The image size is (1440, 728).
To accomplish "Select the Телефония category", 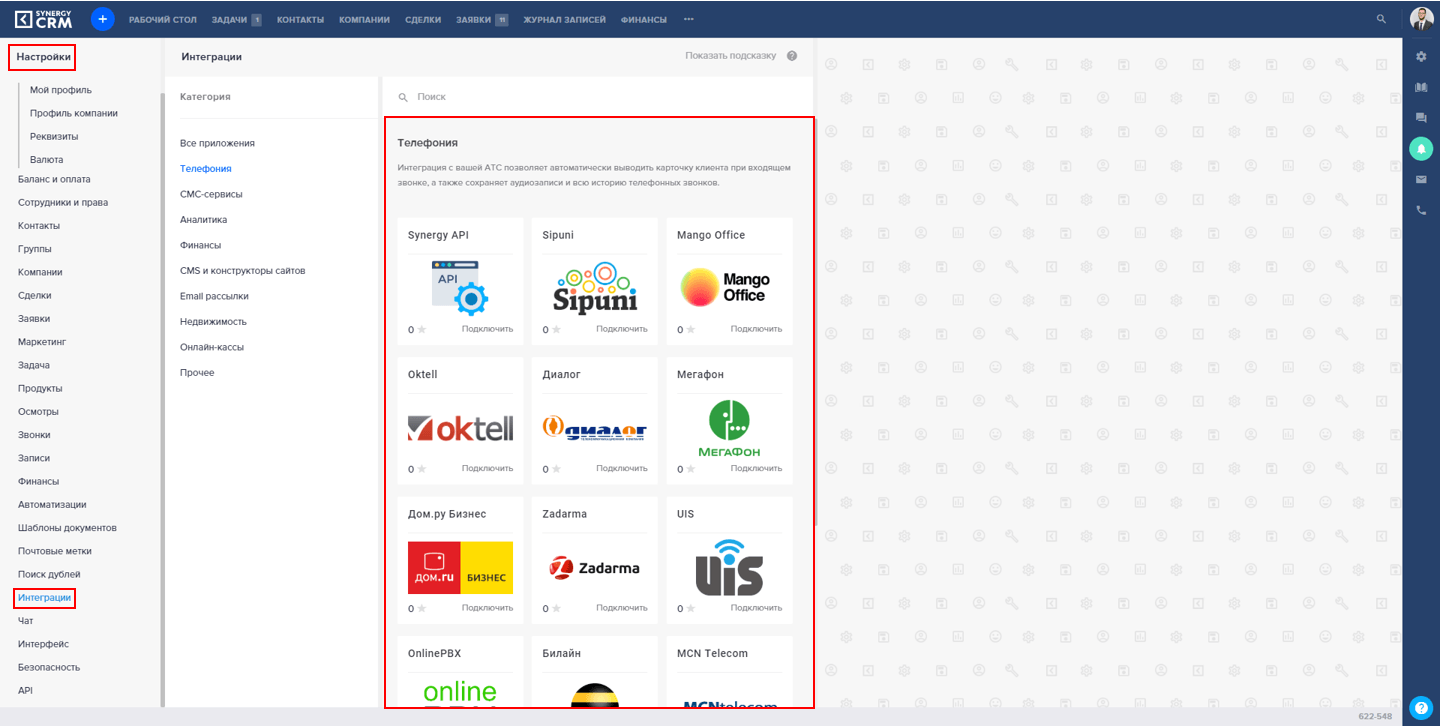I will click(x=206, y=169).
